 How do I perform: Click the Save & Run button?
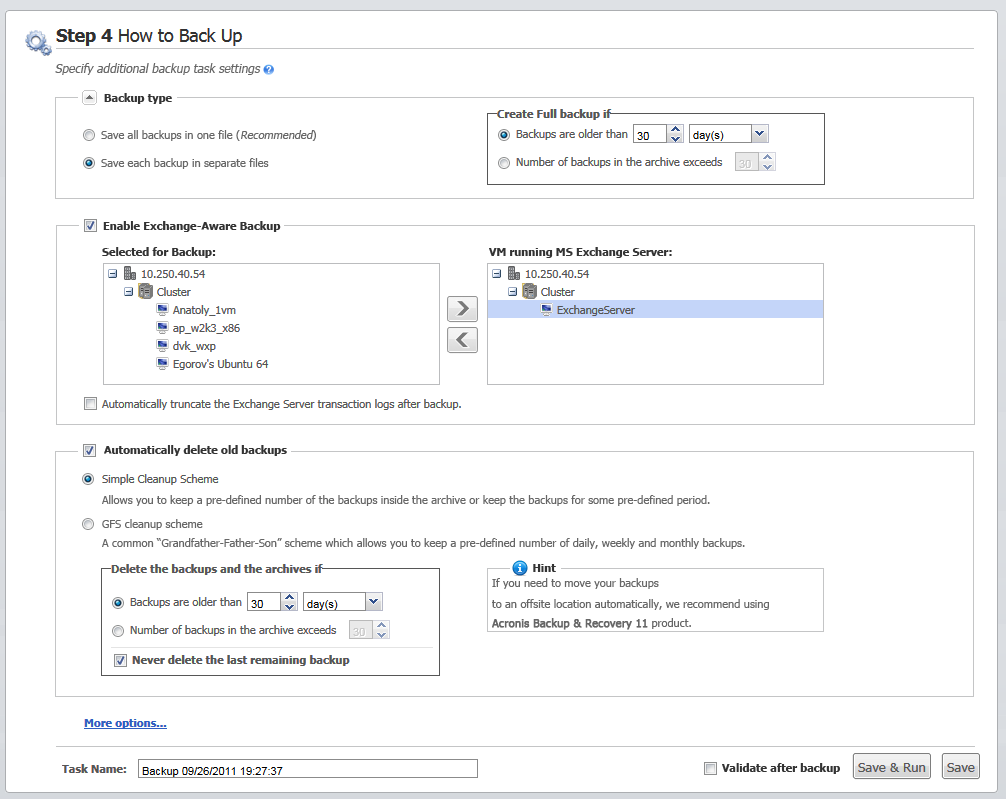891,767
